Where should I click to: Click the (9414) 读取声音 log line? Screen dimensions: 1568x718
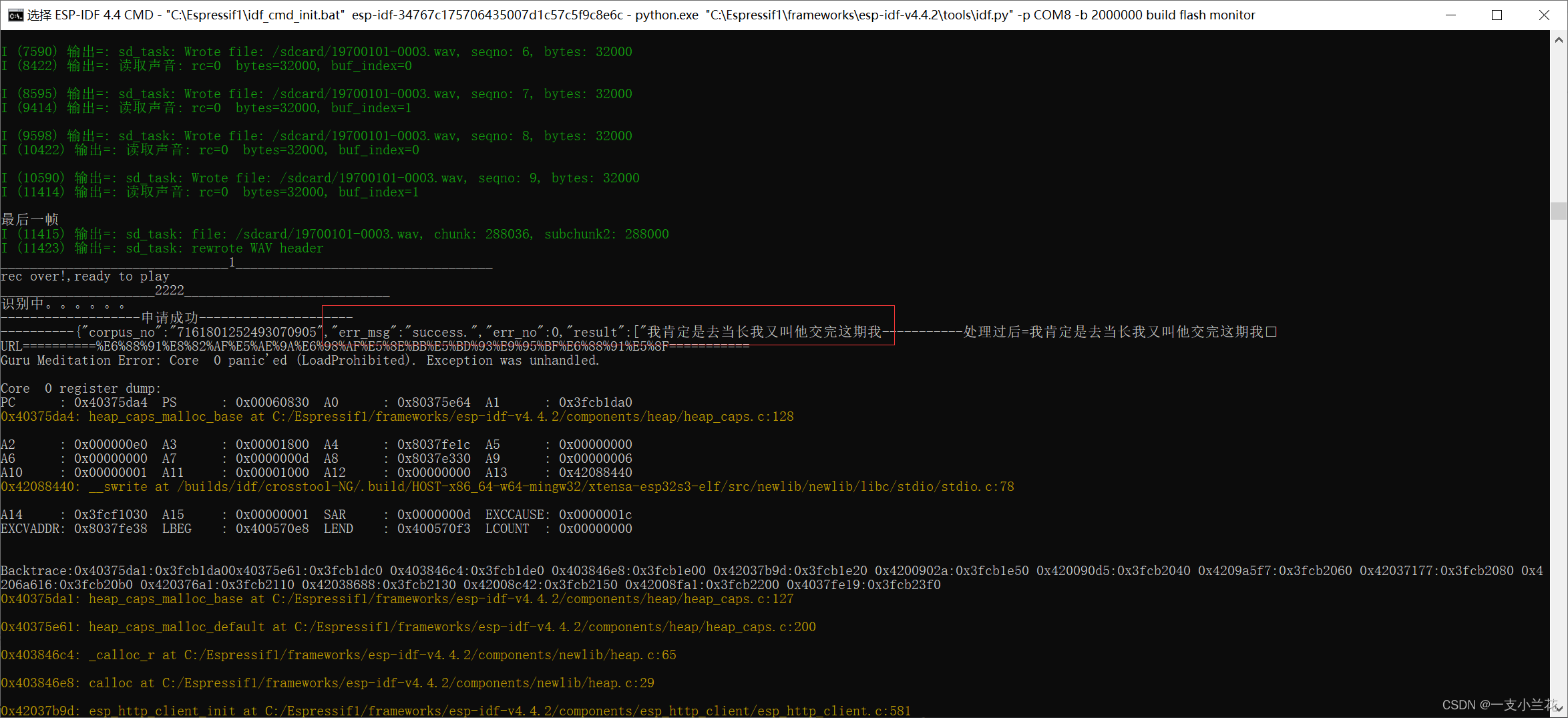(206, 108)
